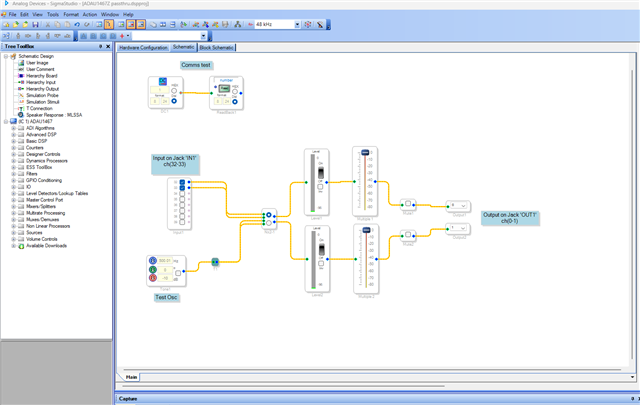Click the Cut scissors icon
The image size is (640, 405).
(47, 24)
